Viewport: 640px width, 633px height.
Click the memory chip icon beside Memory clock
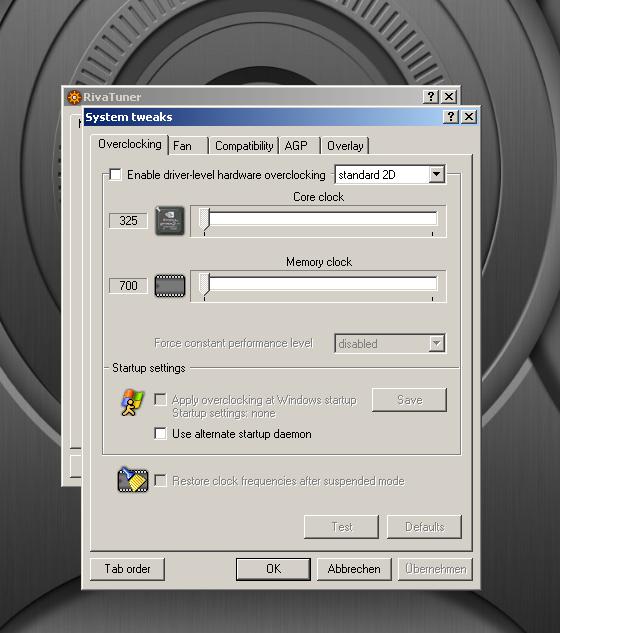(x=170, y=286)
